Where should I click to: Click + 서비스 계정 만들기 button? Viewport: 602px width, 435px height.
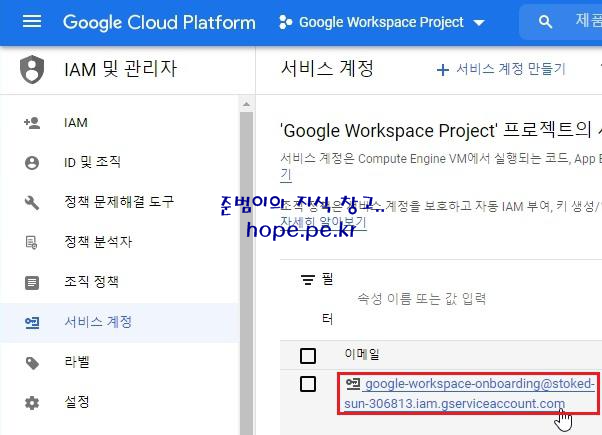click(x=501, y=69)
